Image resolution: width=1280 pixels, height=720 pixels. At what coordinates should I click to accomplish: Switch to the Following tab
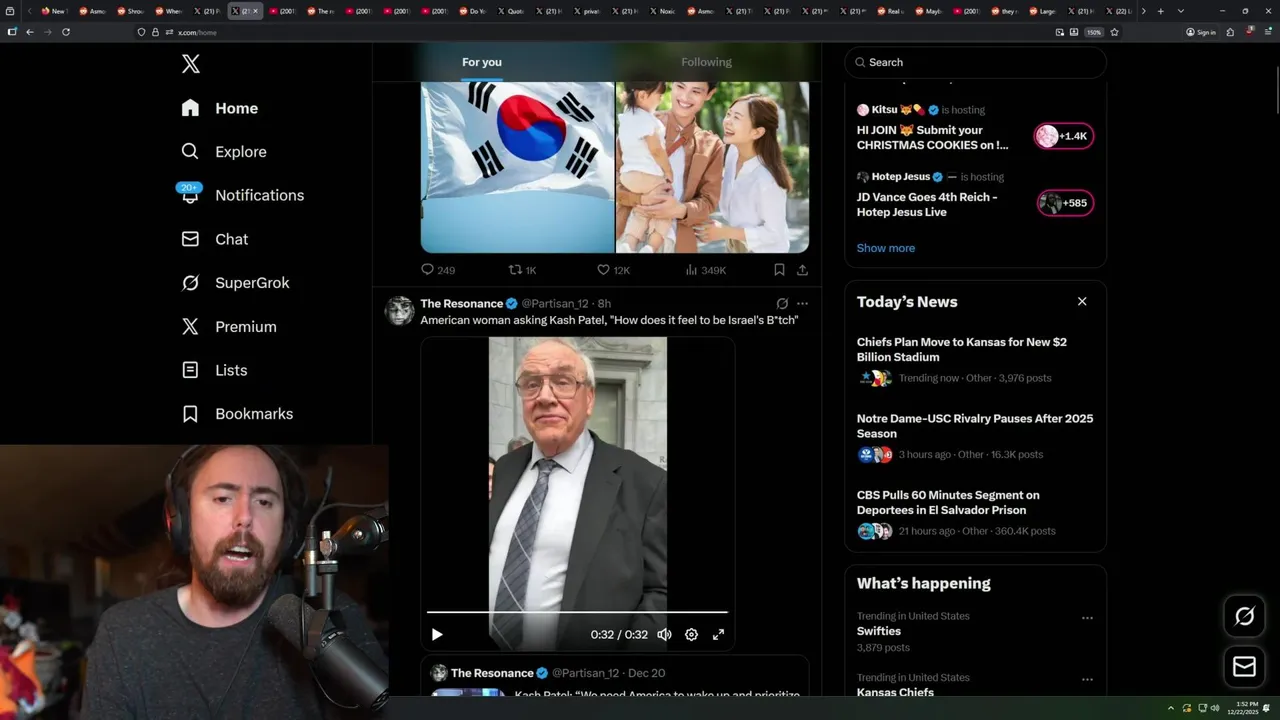707,62
